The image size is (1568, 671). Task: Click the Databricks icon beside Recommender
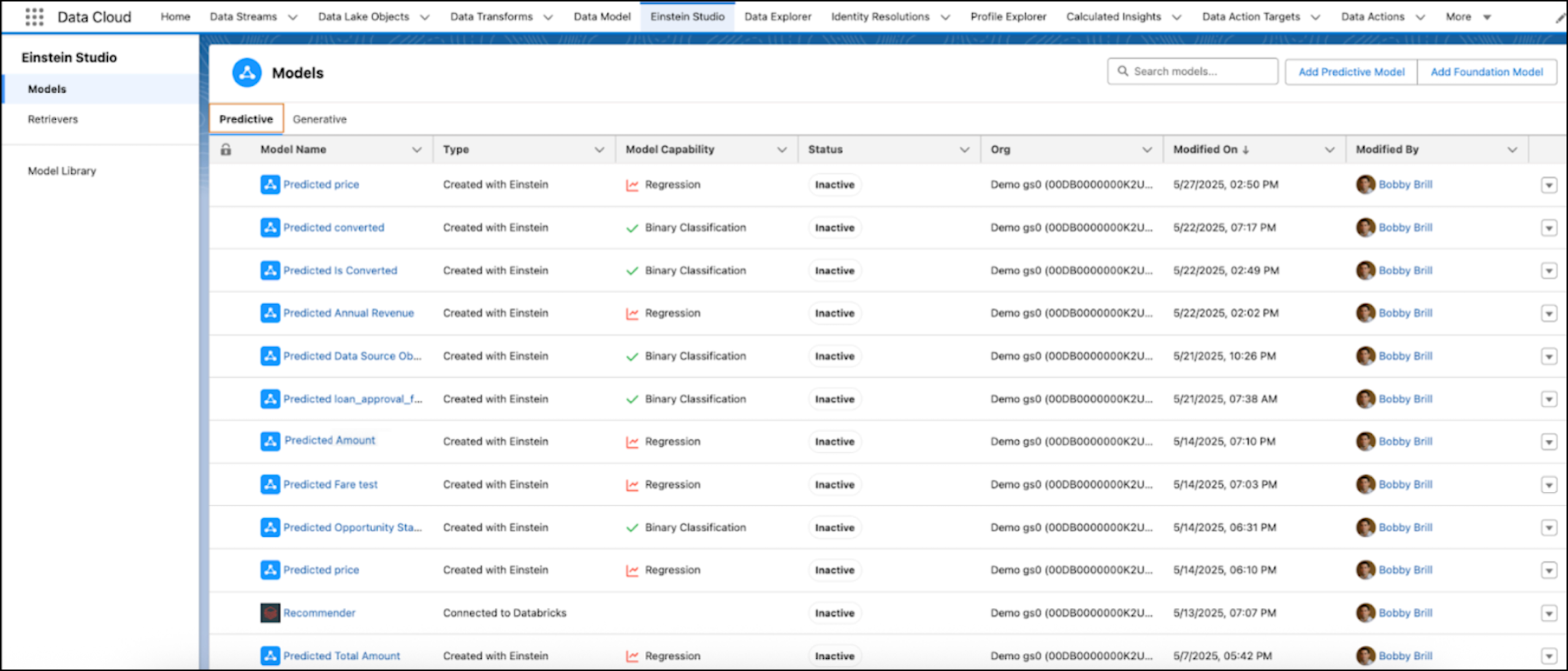[x=270, y=613]
